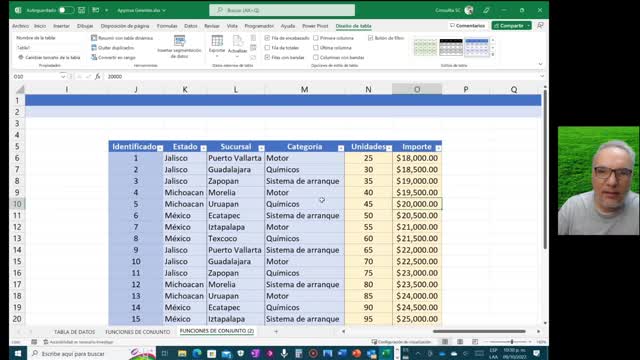Click the user account avatar
Image resolution: width=640 pixels, height=360 pixels.
469,10
